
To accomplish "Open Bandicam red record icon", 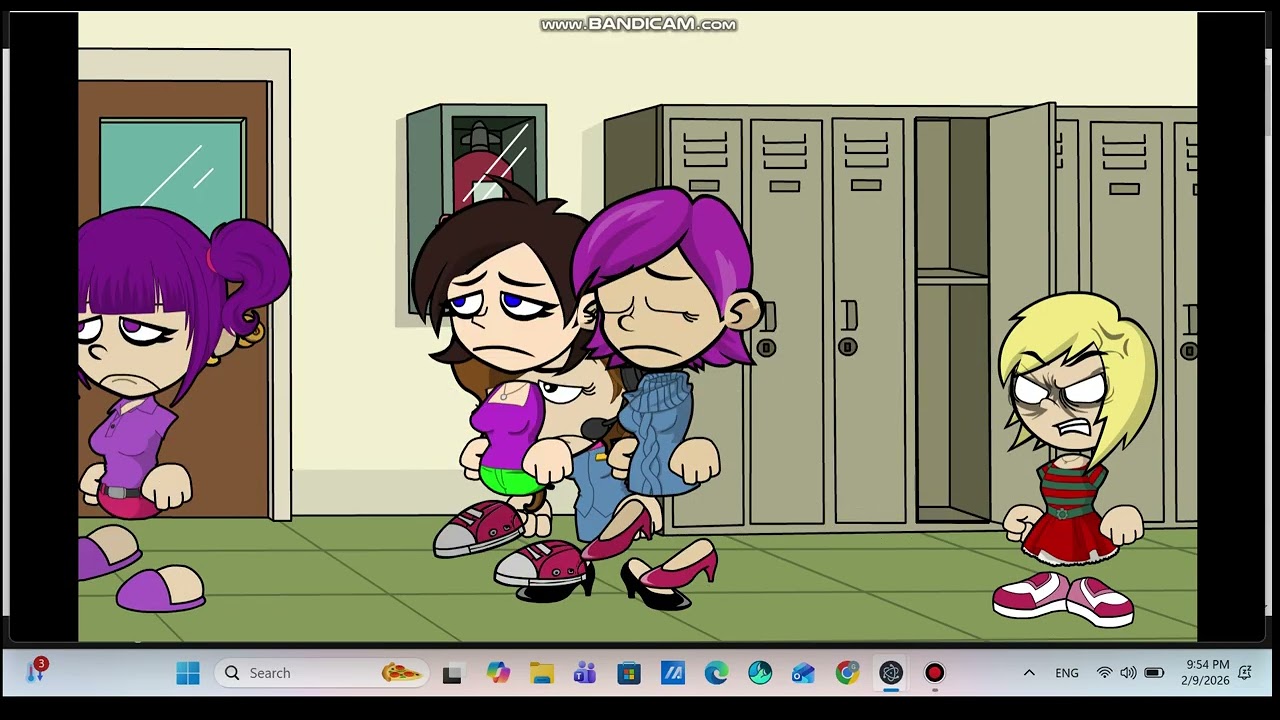I will pos(934,673).
